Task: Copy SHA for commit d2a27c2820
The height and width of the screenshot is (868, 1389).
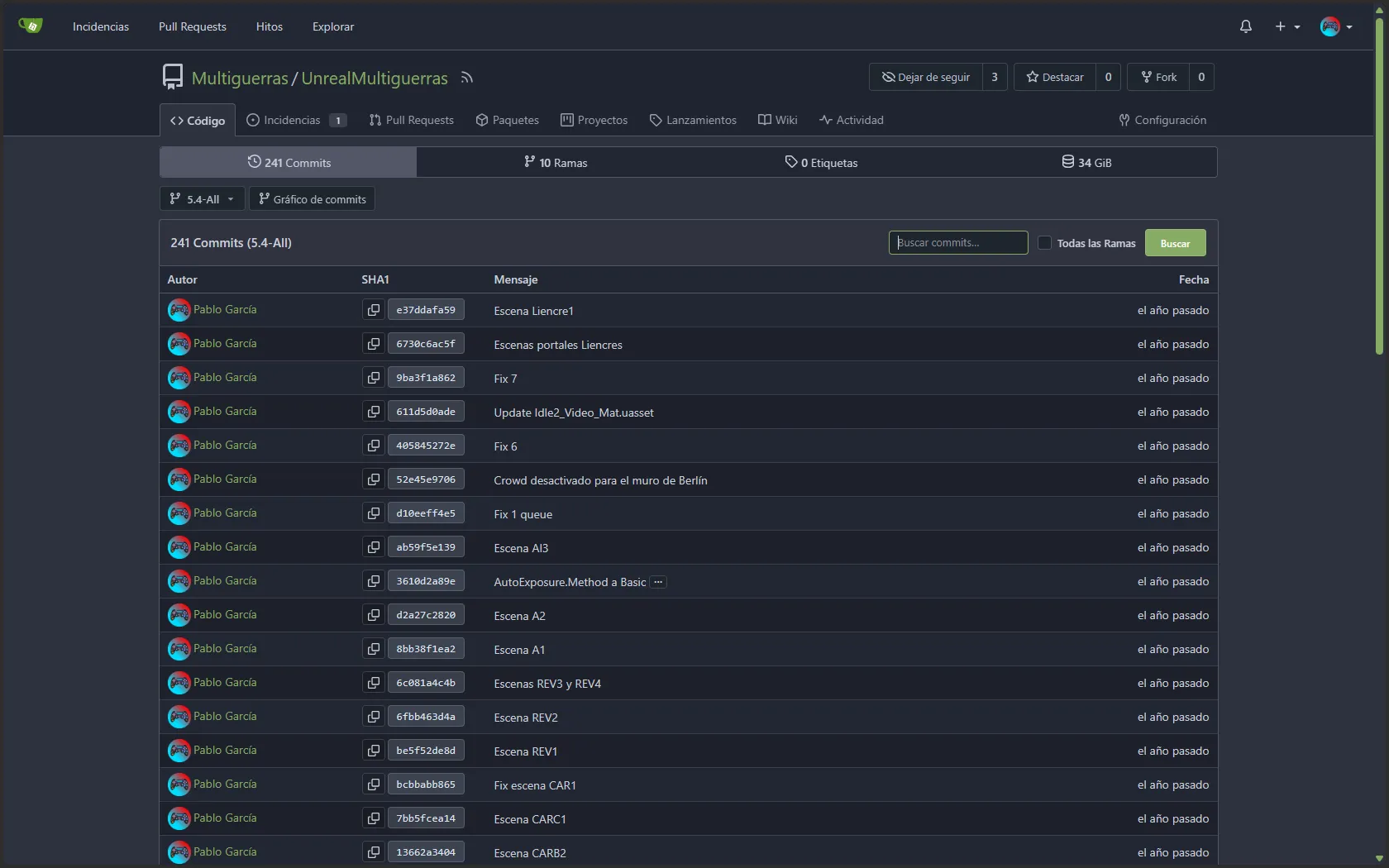Action: (x=374, y=615)
